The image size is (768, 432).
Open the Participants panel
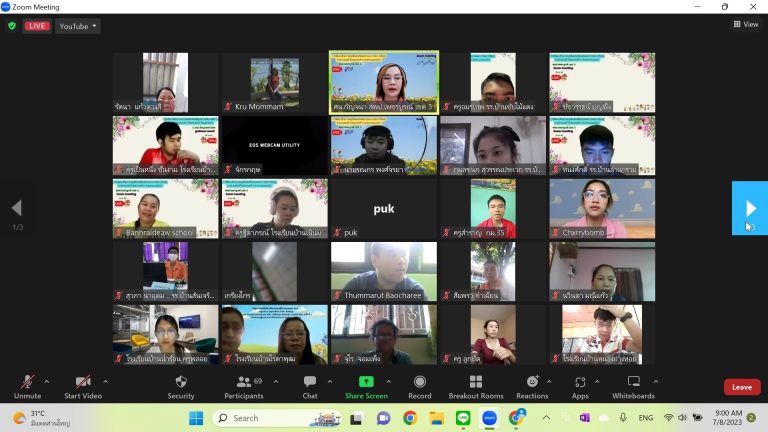click(243, 385)
